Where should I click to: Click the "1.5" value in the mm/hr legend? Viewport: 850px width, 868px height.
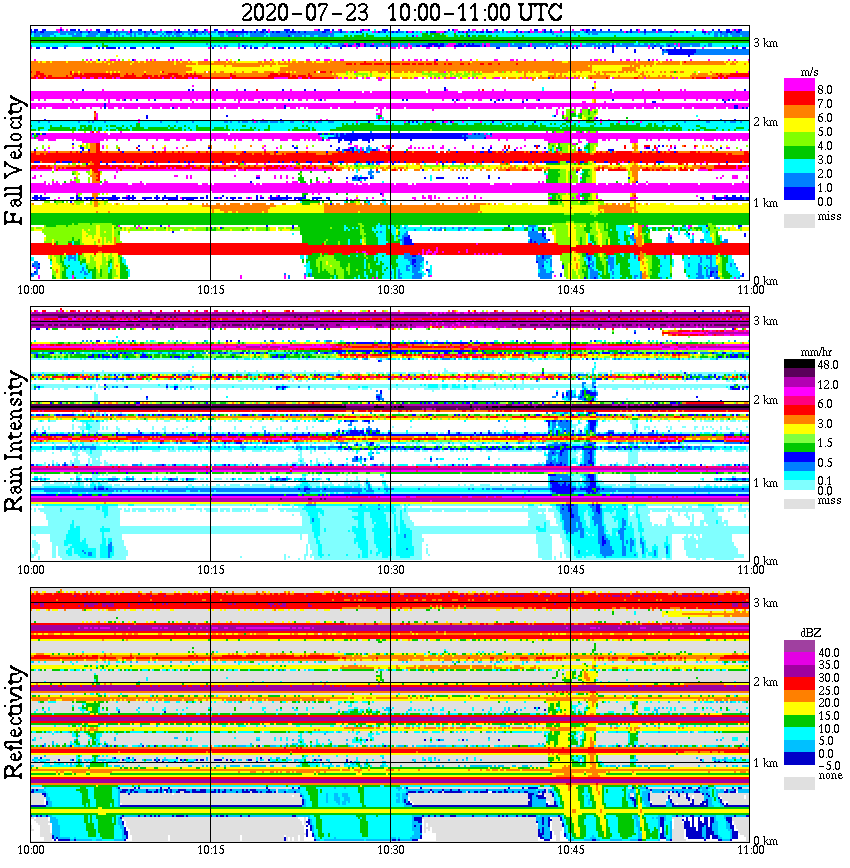tap(825, 442)
